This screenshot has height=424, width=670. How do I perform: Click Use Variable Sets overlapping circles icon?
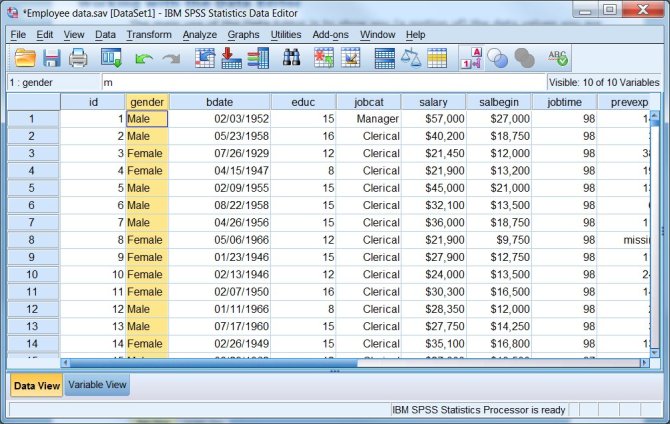pyautogui.click(x=498, y=58)
